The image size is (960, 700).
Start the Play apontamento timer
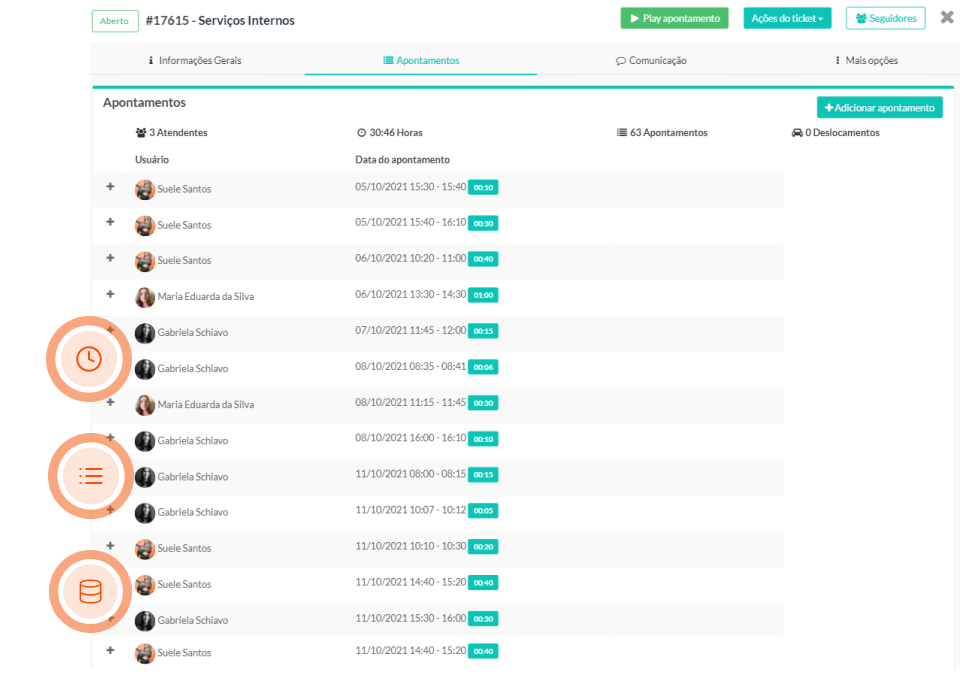coord(674,18)
